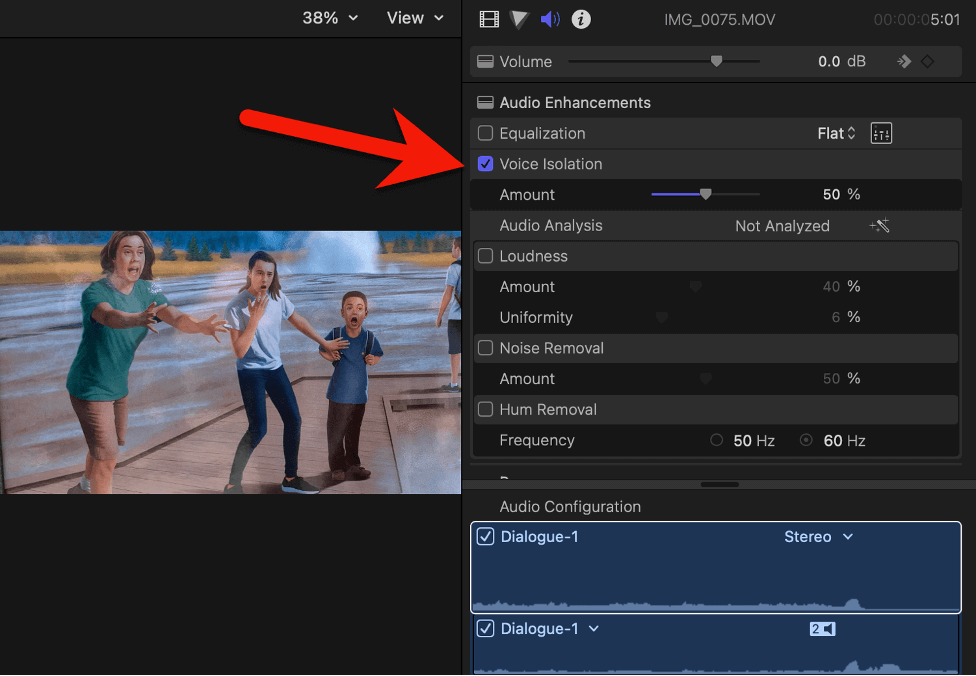This screenshot has width=976, height=676.
Task: Open the Video inspector
Action: [488, 19]
